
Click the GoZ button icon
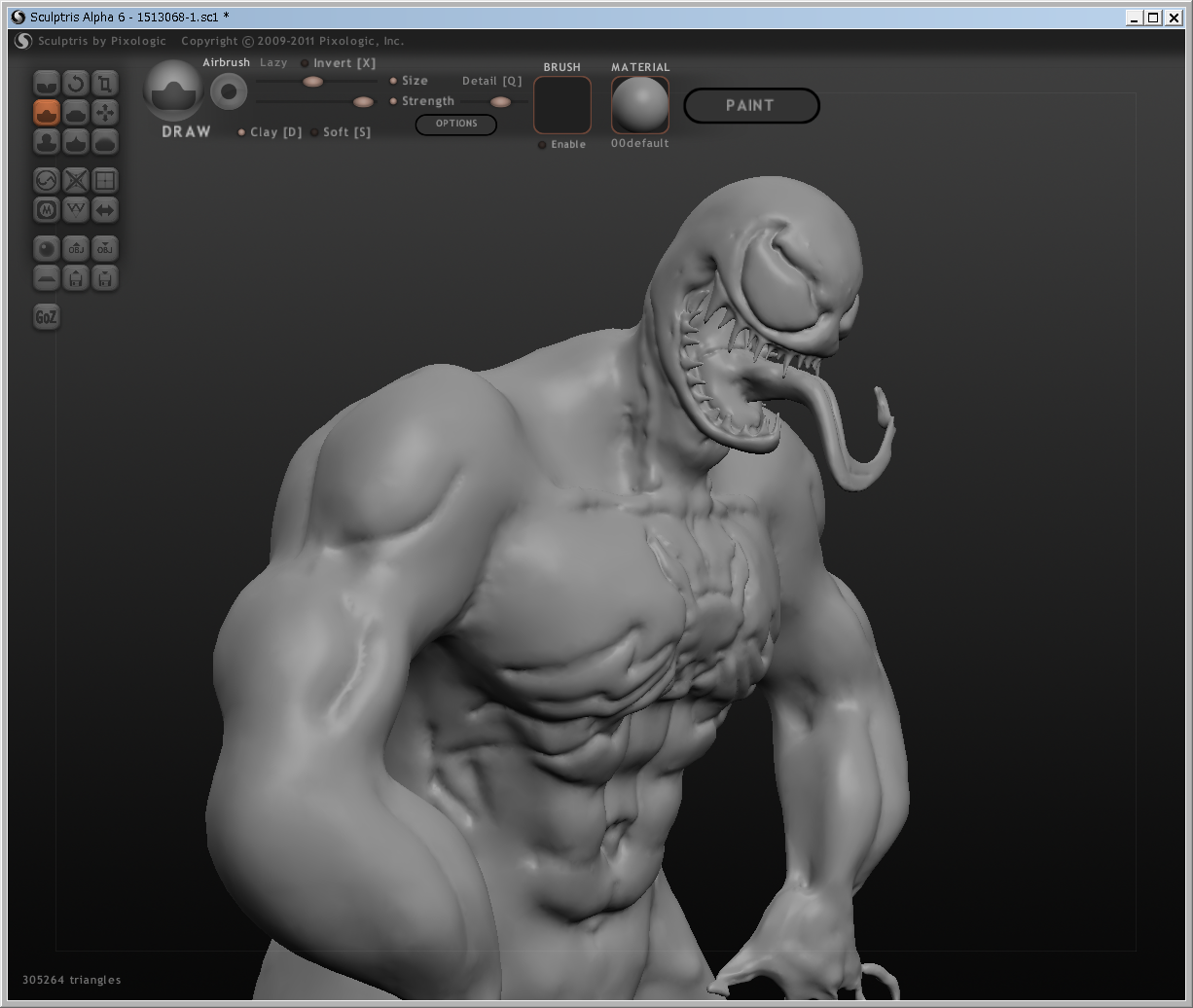(47, 316)
